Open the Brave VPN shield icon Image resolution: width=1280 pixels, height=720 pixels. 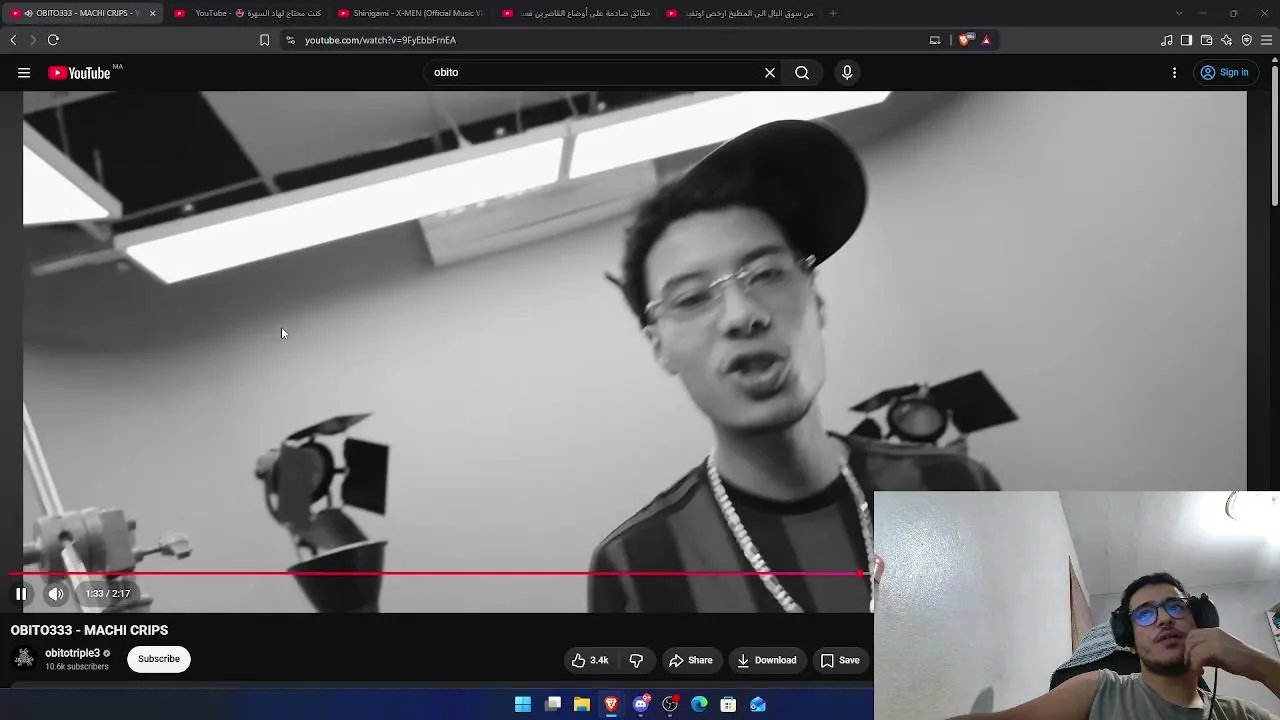(1246, 40)
